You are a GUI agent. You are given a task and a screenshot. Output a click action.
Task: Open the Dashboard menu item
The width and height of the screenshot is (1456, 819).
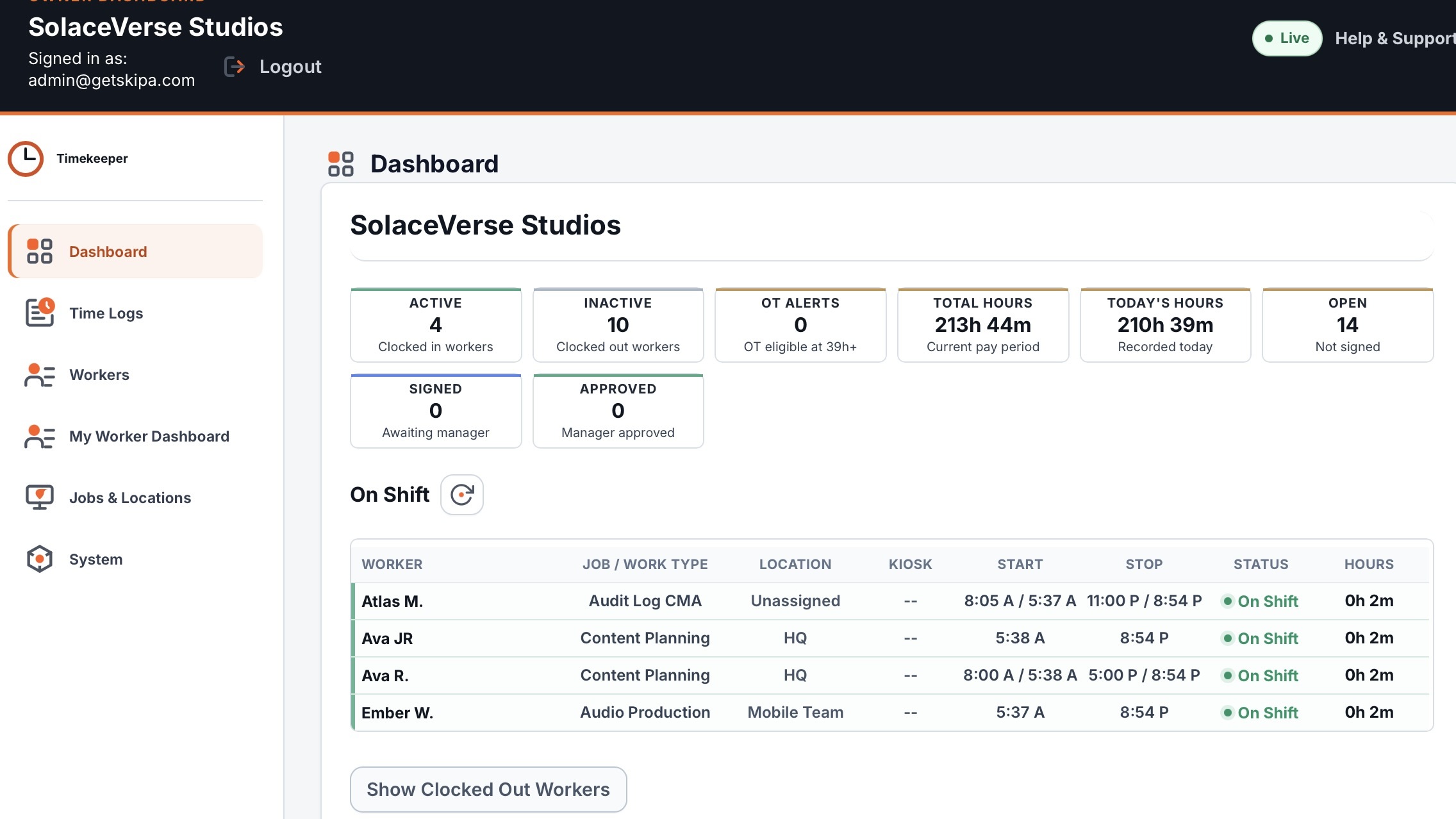click(135, 251)
